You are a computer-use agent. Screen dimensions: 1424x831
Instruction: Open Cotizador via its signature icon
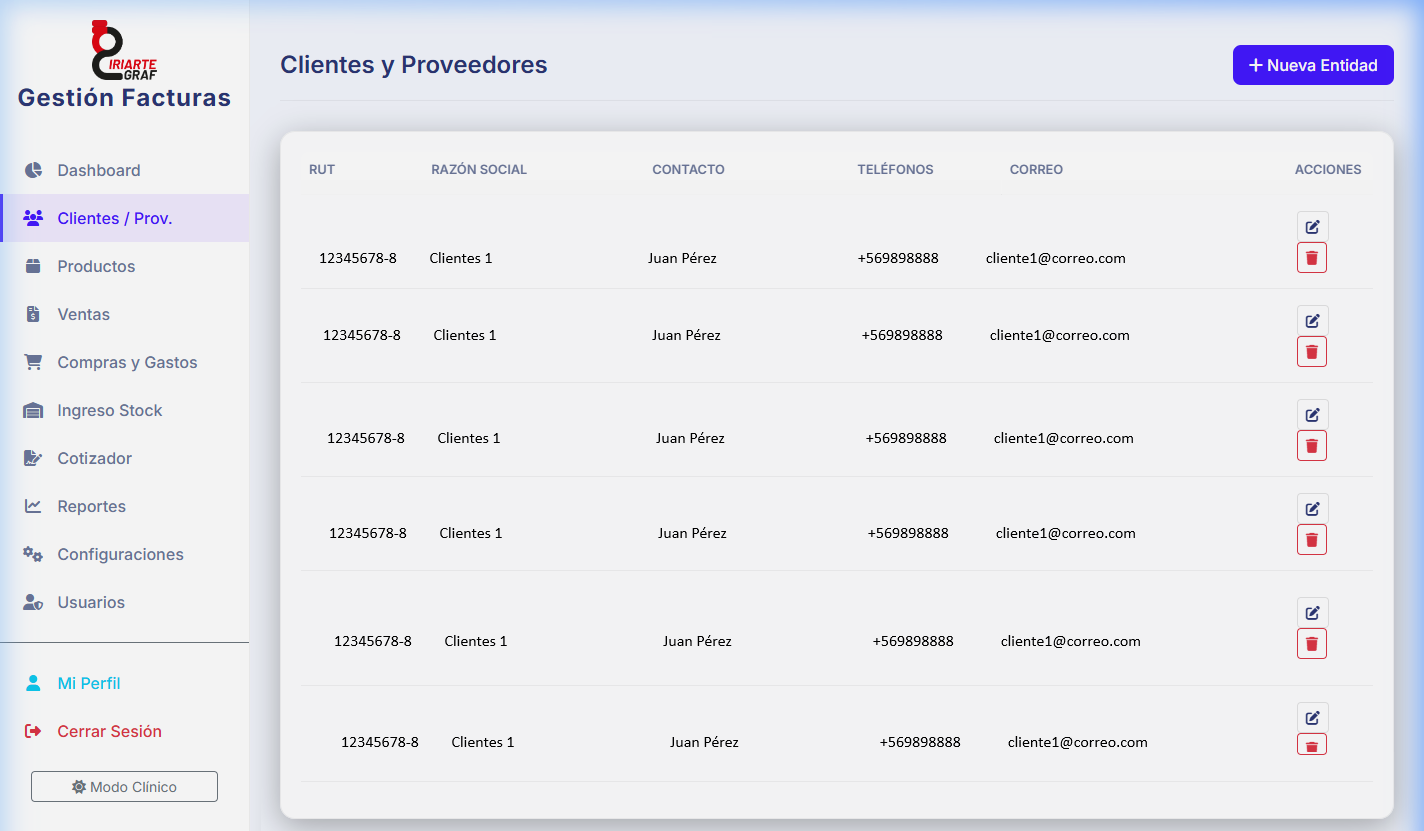click(x=33, y=458)
